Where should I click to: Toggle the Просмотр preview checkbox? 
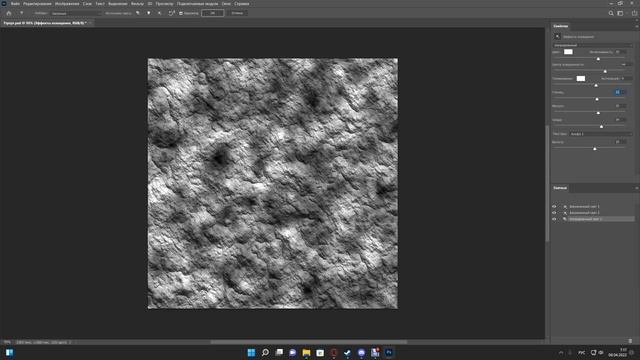181,13
